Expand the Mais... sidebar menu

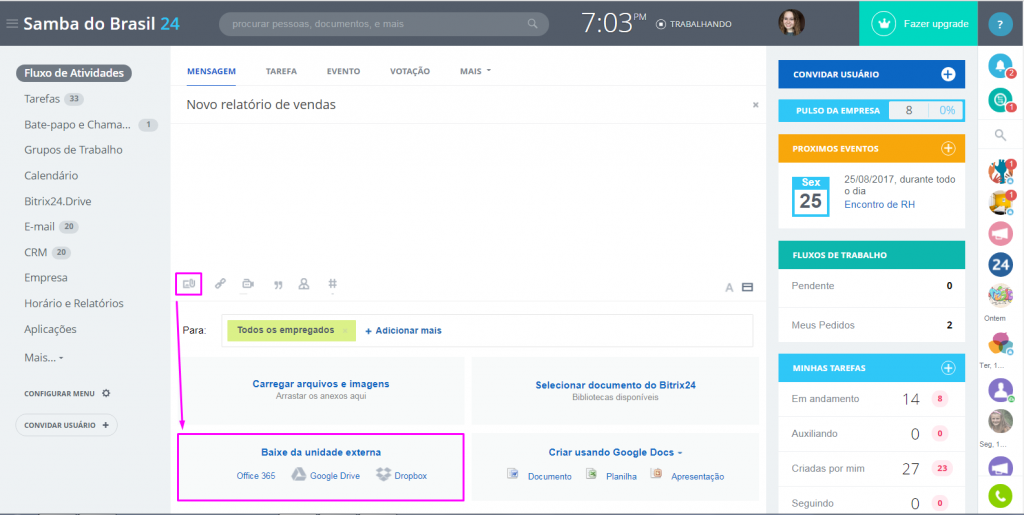[44, 358]
